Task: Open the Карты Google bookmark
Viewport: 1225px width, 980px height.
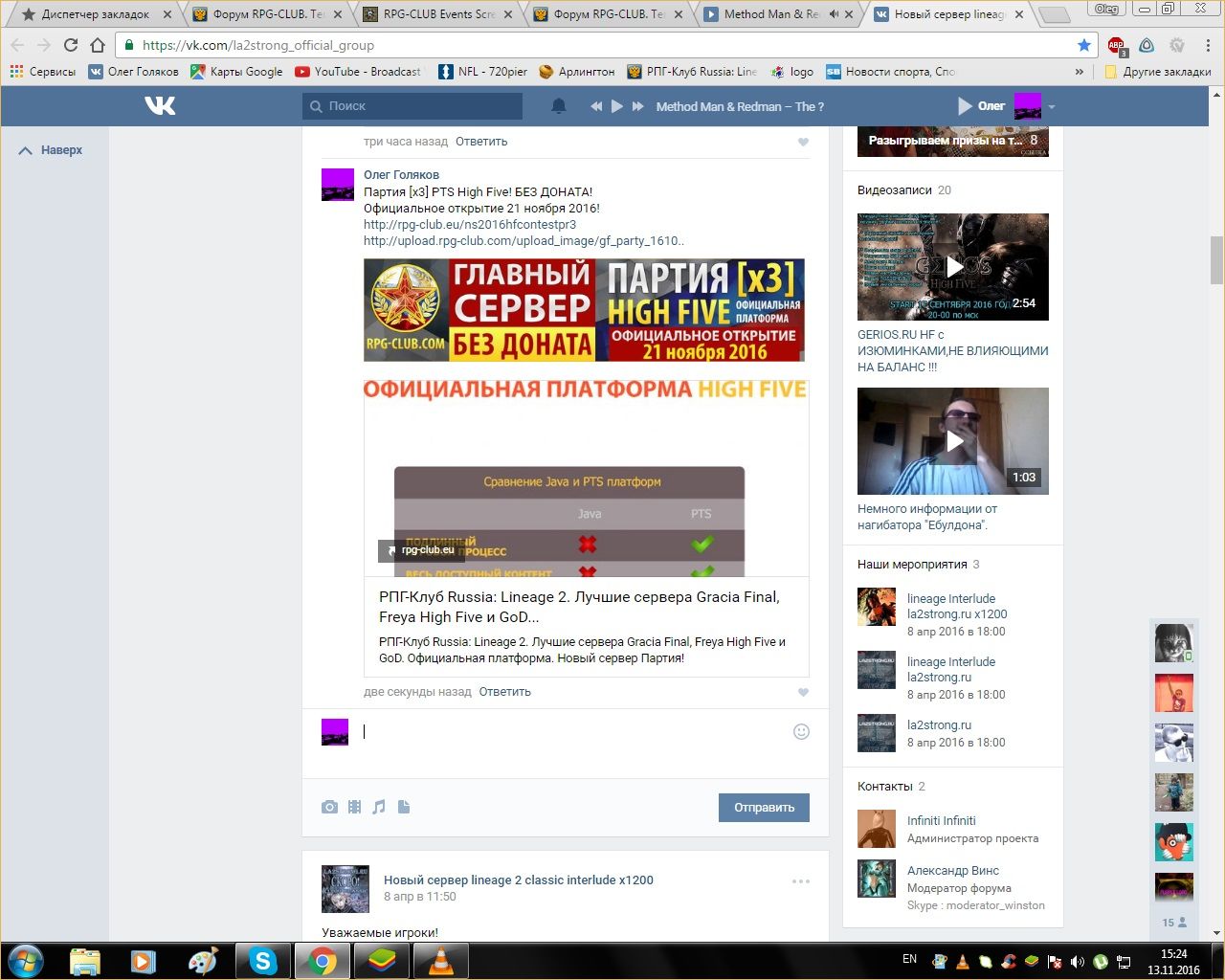Action: (237, 72)
